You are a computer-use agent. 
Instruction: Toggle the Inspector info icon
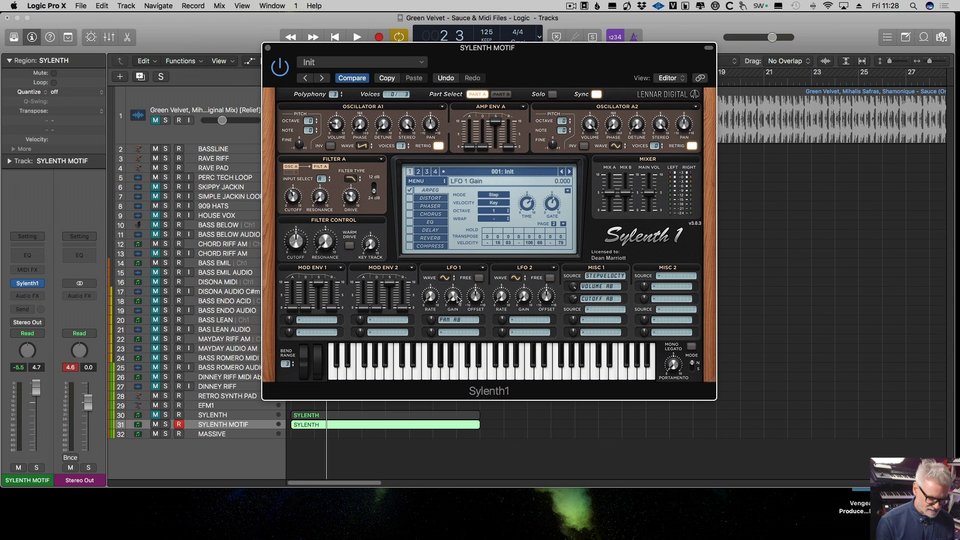point(32,37)
